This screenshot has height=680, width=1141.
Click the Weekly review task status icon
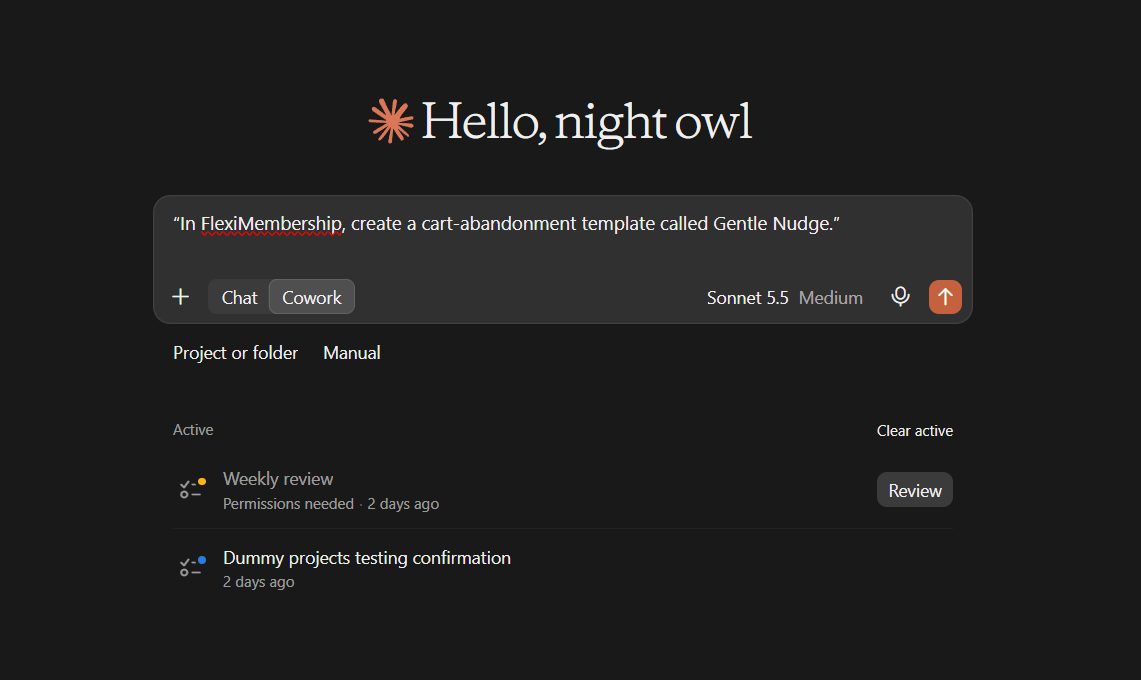193,489
